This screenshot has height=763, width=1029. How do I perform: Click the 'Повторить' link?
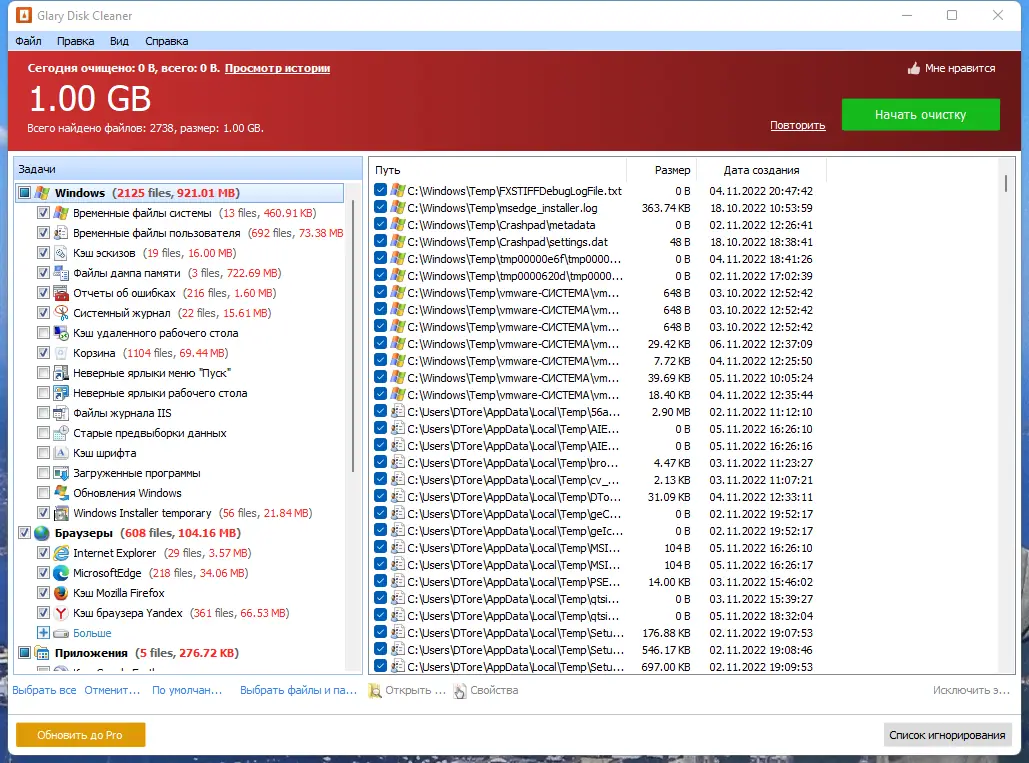point(797,125)
